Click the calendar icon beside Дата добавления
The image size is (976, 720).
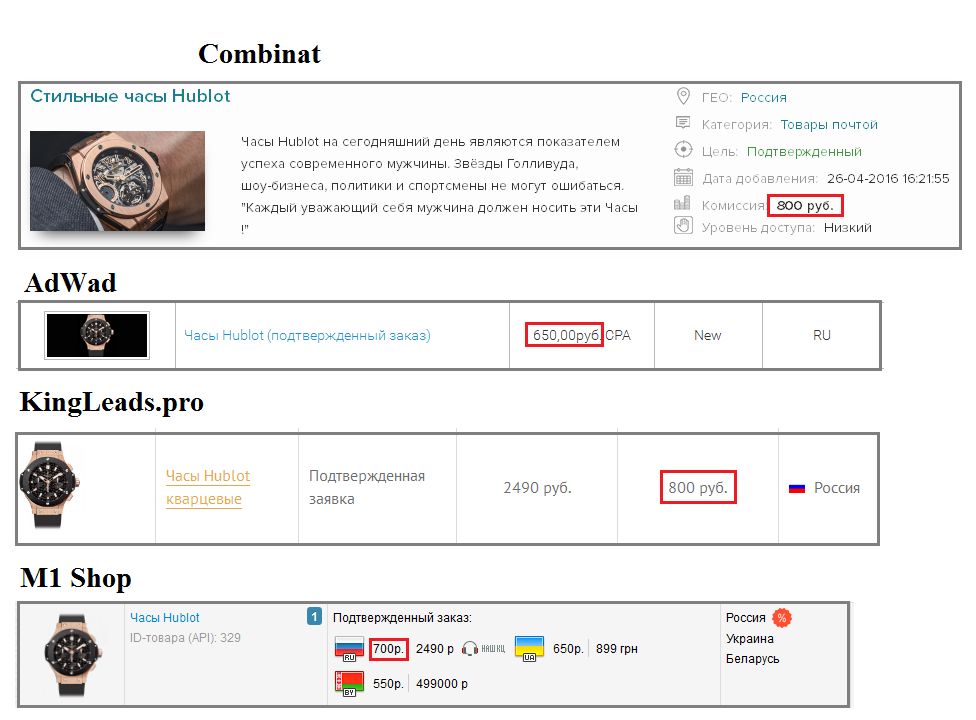click(683, 177)
